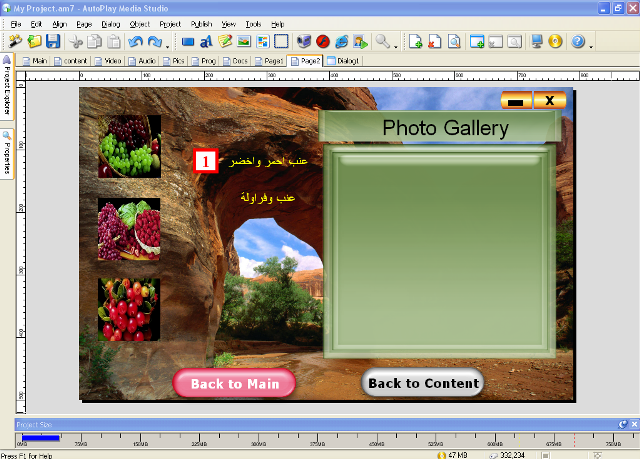Image resolution: width=640 pixels, height=459 pixels.
Task: Click the Save project floppy disk icon
Action: click(53, 42)
